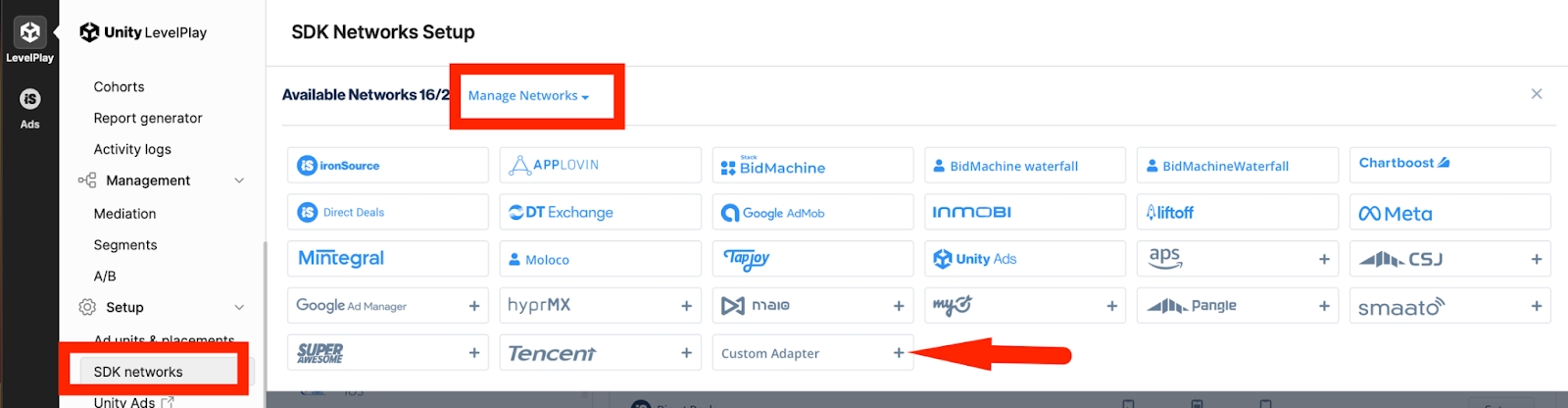Select the Direct Deals card
1568x408 pixels.
387,212
